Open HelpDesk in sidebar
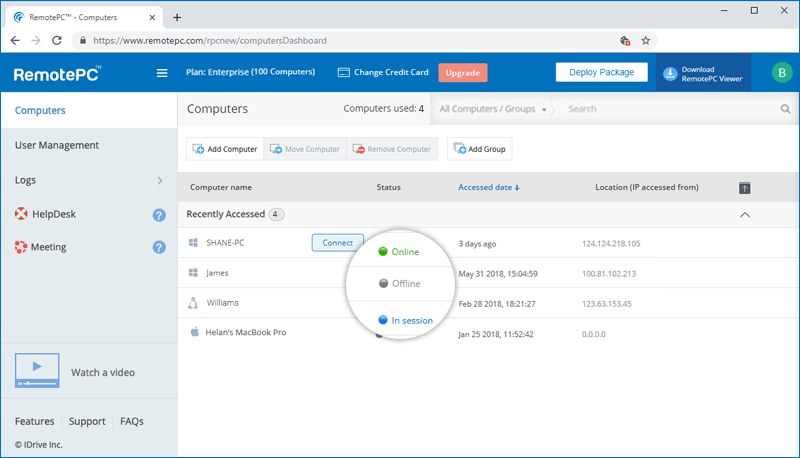The width and height of the screenshot is (800, 458). tap(54, 214)
